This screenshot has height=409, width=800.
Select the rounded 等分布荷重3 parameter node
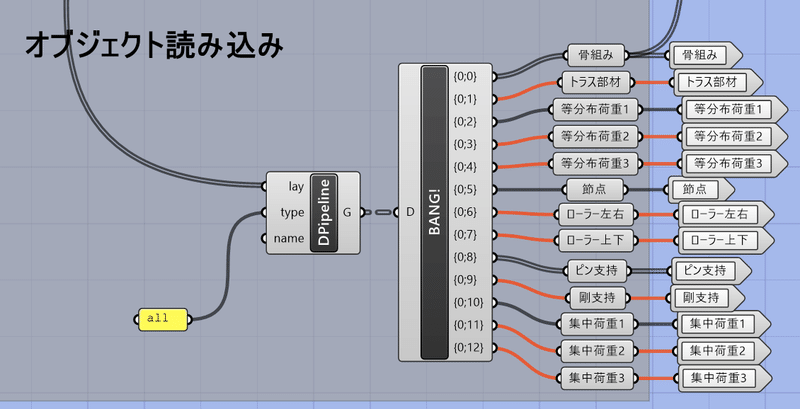[595, 164]
